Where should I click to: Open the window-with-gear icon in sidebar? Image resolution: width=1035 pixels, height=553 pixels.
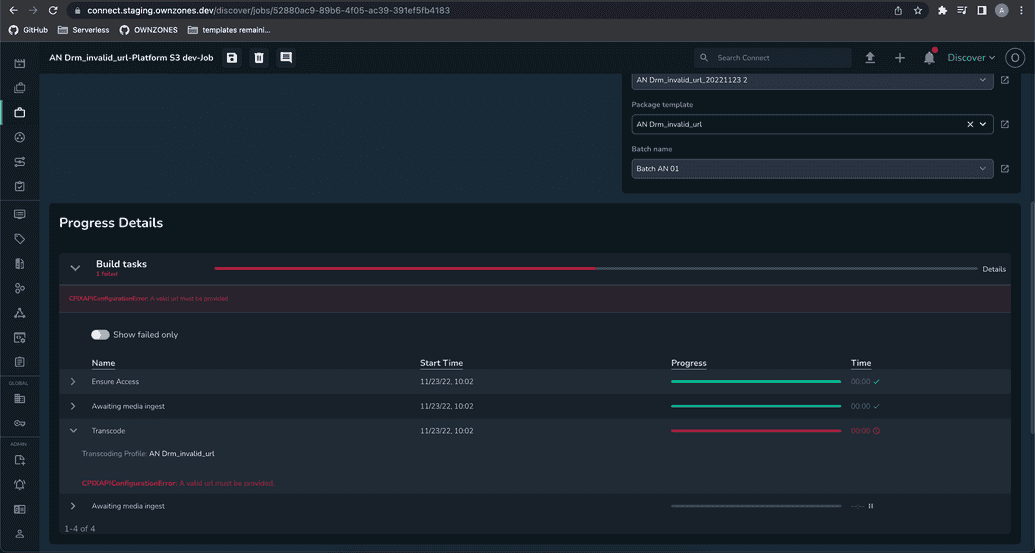pos(20,338)
